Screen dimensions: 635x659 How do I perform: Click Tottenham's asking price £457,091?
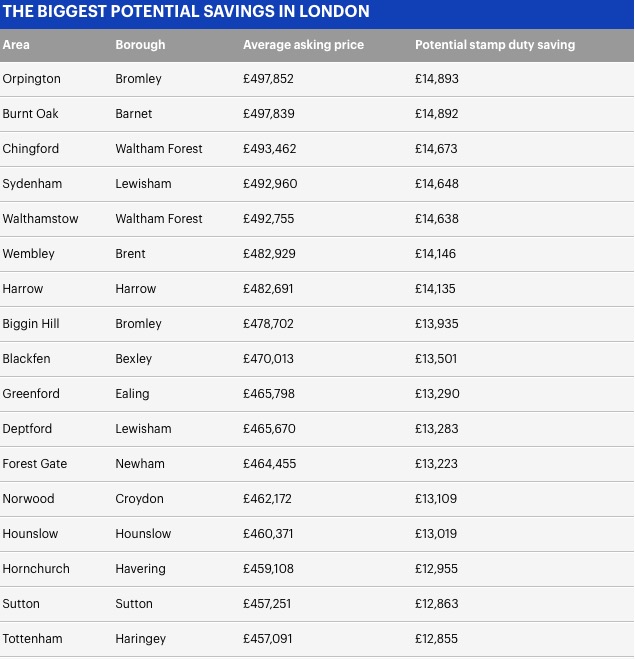click(267, 639)
